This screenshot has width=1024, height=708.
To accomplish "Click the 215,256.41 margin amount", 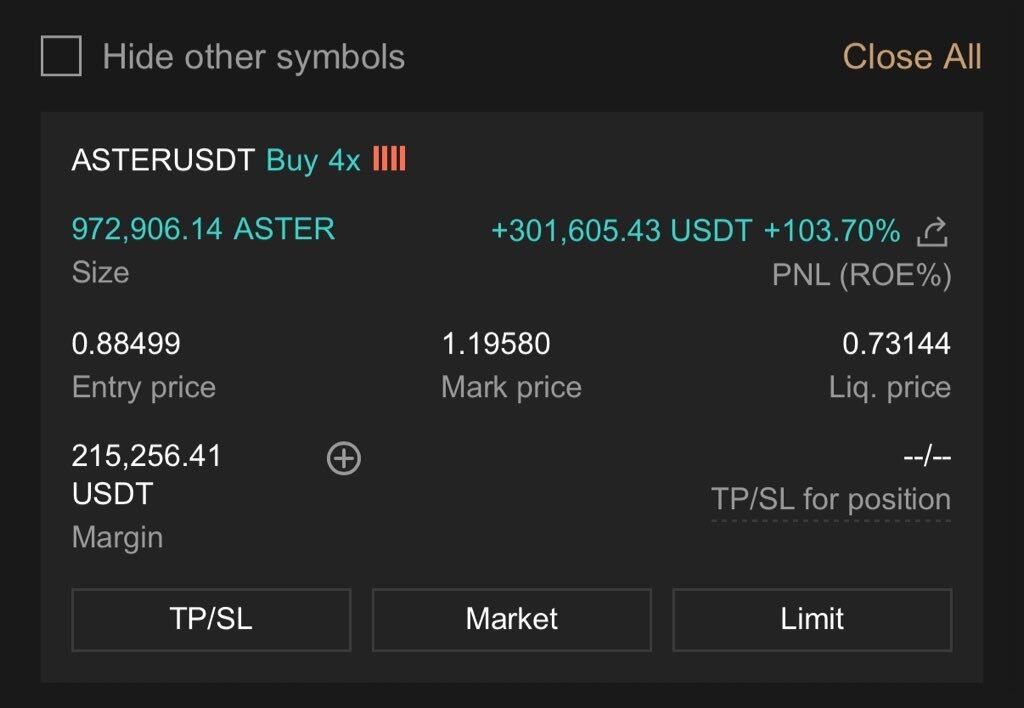I will point(146,457).
